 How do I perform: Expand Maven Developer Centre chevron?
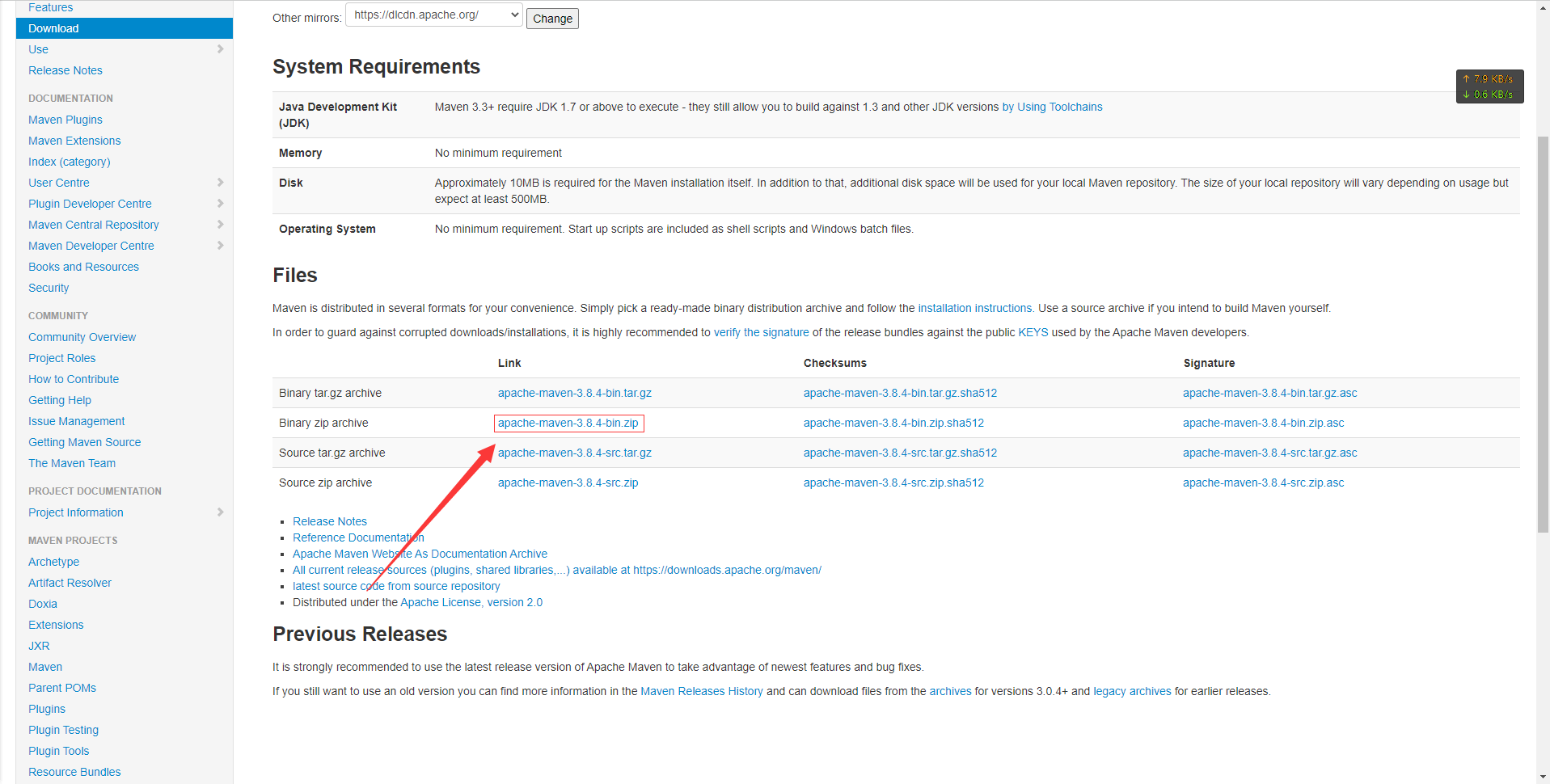pos(220,246)
